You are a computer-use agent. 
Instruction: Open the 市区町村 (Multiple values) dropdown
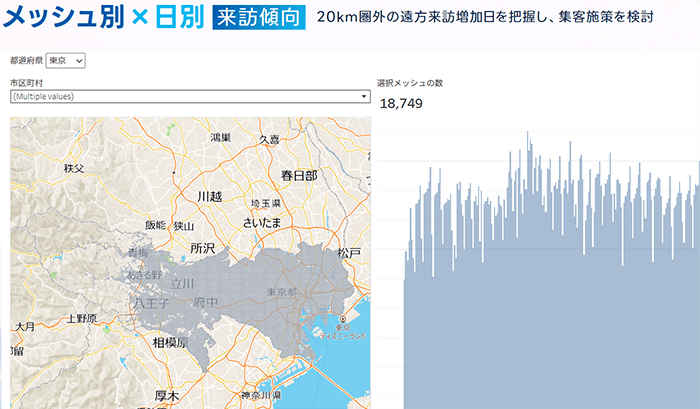tap(190, 96)
